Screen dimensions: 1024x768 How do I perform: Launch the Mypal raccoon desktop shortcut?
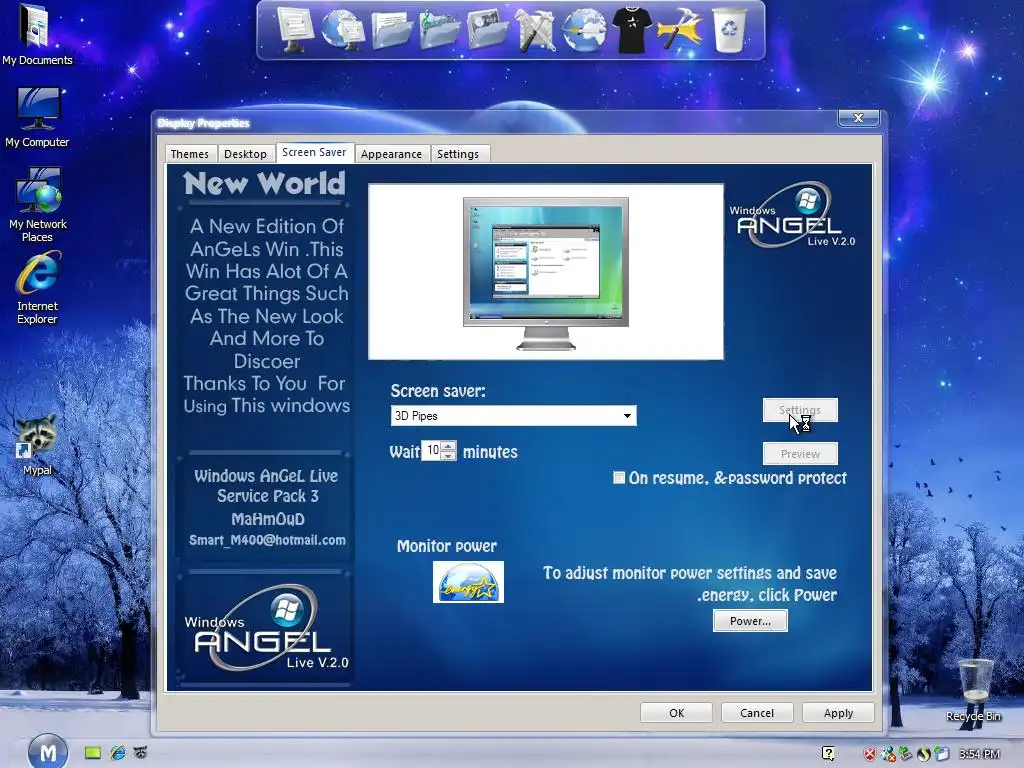(x=37, y=445)
